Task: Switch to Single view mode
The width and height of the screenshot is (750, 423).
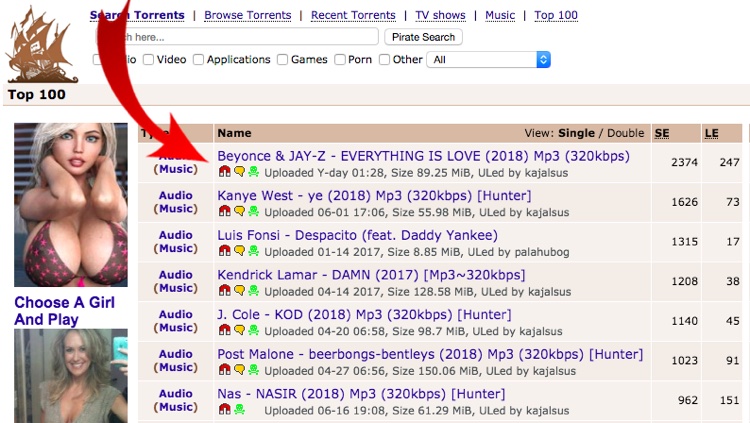Action: (576, 133)
